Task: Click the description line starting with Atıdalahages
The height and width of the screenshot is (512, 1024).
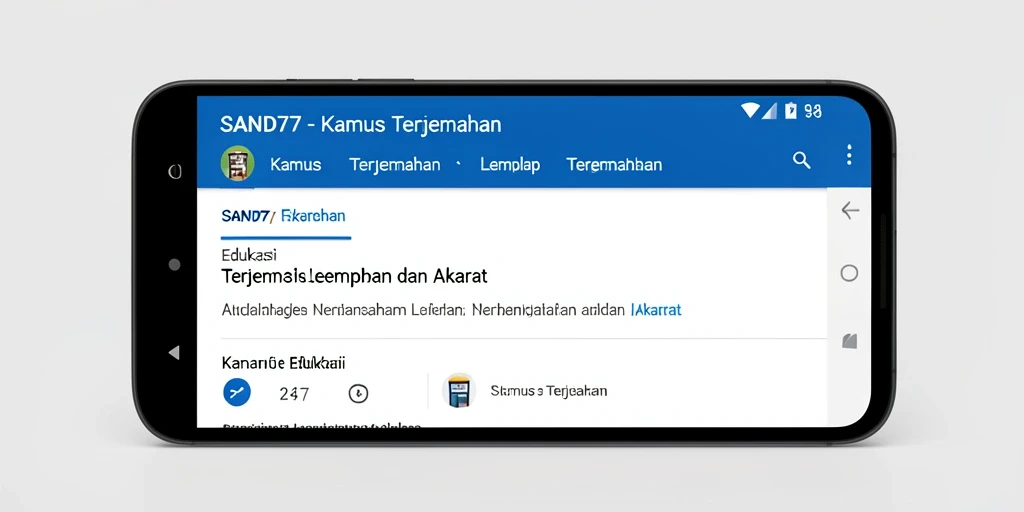Action: coord(451,310)
